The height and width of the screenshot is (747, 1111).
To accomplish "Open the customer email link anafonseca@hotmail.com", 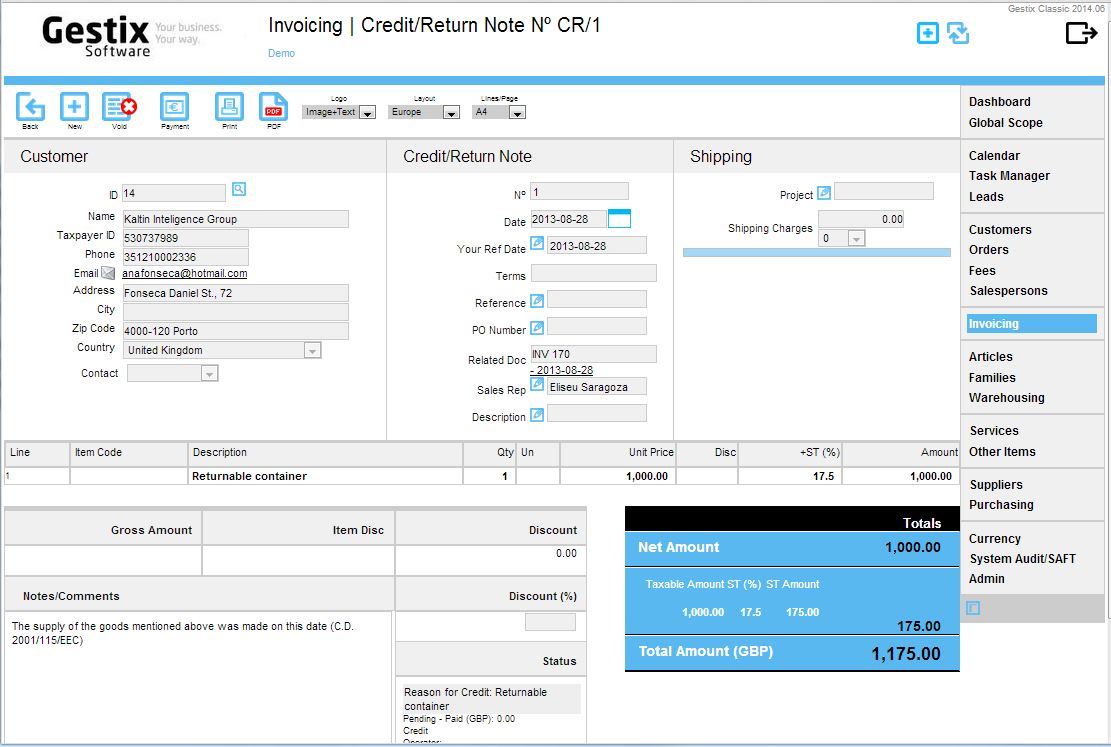I will [x=185, y=274].
